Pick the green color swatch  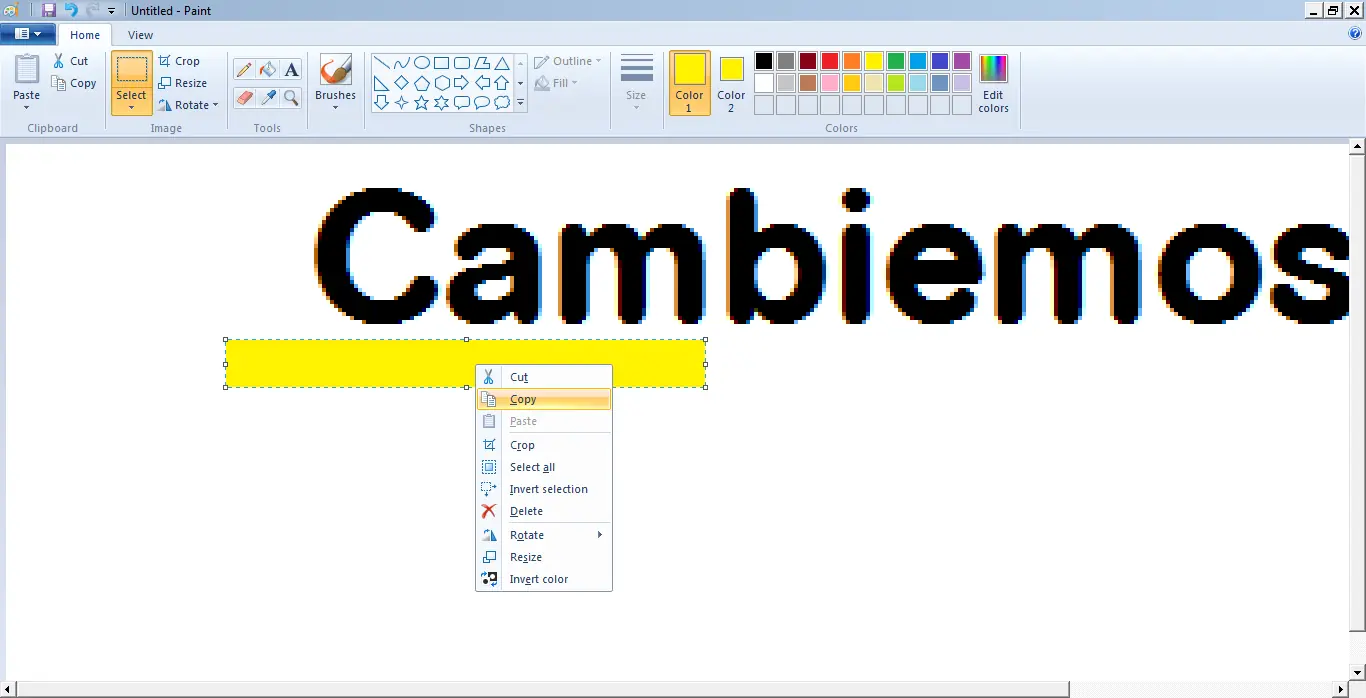coord(896,61)
